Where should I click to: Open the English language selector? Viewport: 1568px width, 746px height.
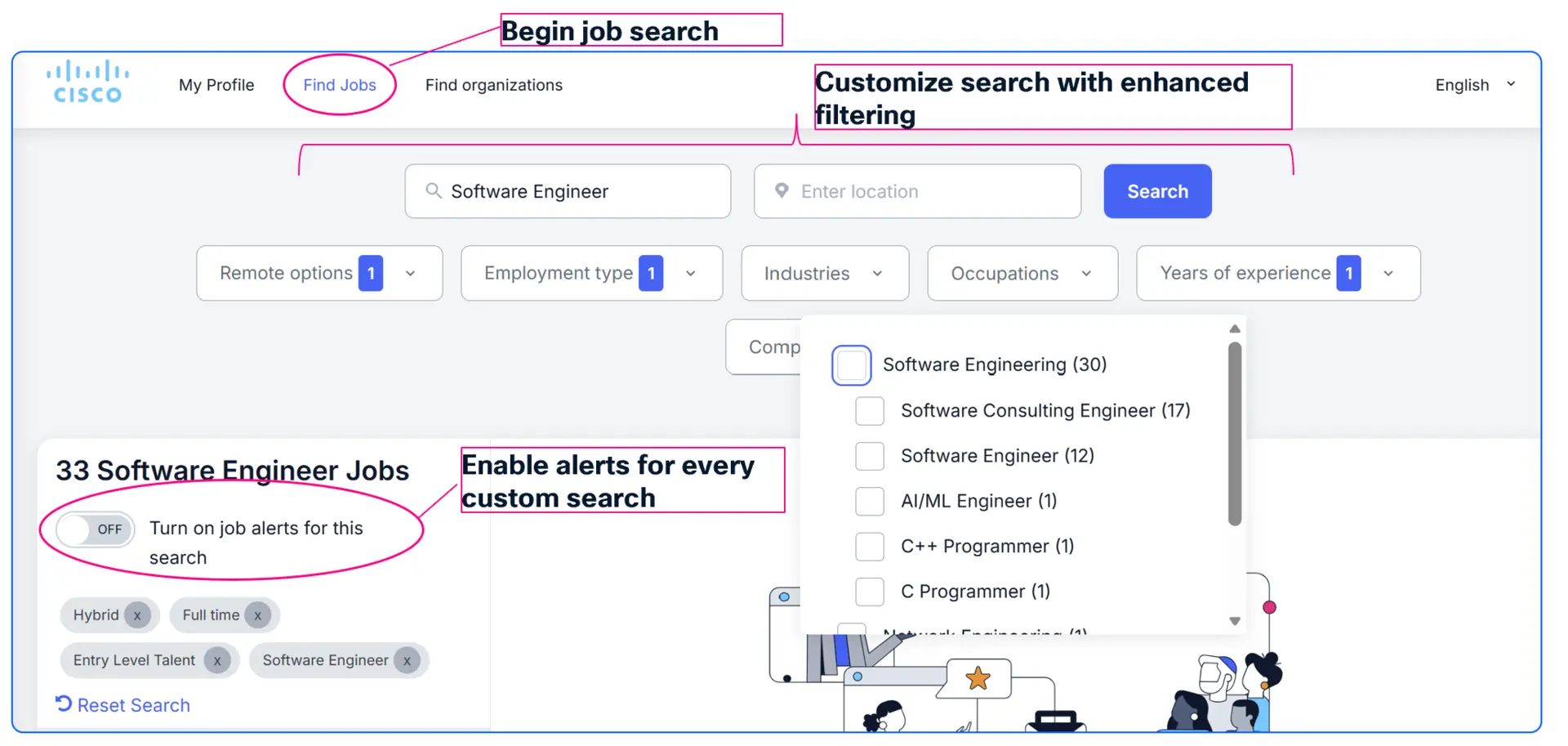pyautogui.click(x=1475, y=85)
